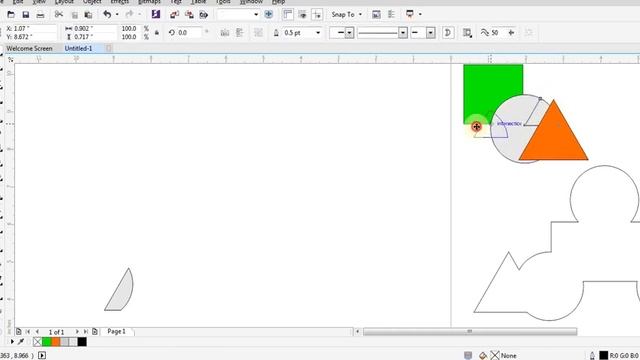
Task: Click the freehand smoothing slider plus icon
Action: click(x=511, y=33)
